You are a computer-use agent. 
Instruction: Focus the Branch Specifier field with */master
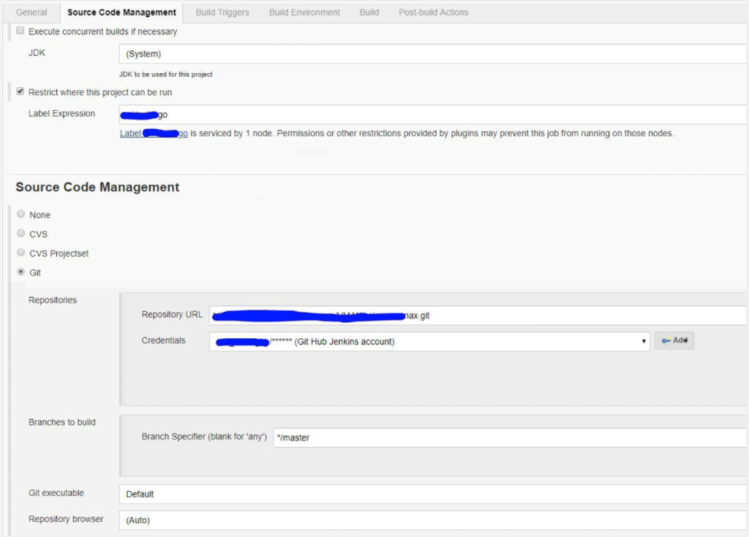[x=508, y=438]
